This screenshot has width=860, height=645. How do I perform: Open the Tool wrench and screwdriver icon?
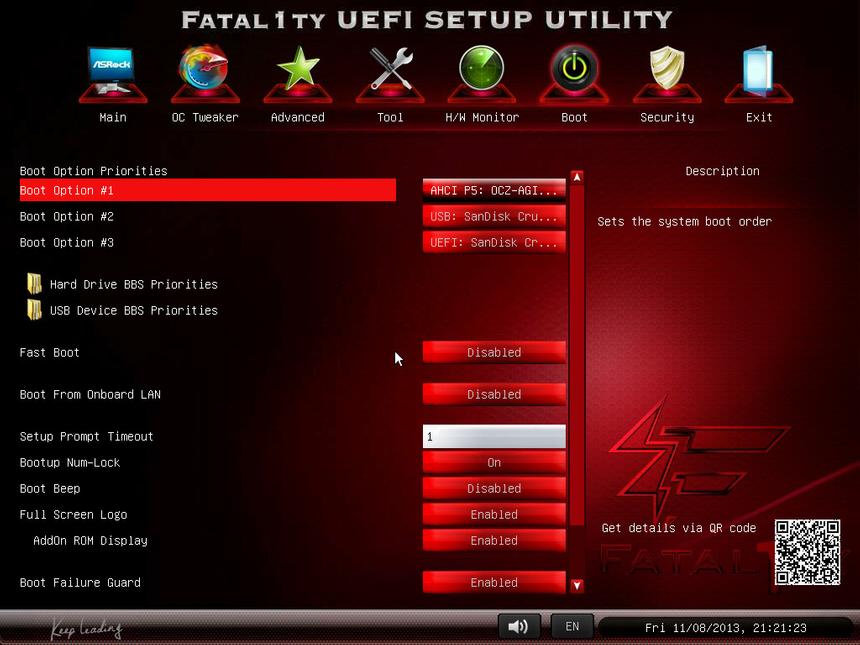coord(390,73)
